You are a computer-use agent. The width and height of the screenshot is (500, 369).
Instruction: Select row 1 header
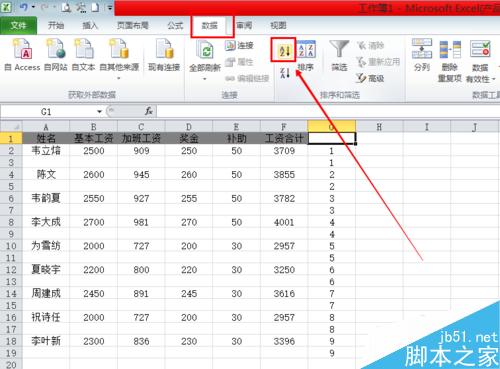(11, 138)
